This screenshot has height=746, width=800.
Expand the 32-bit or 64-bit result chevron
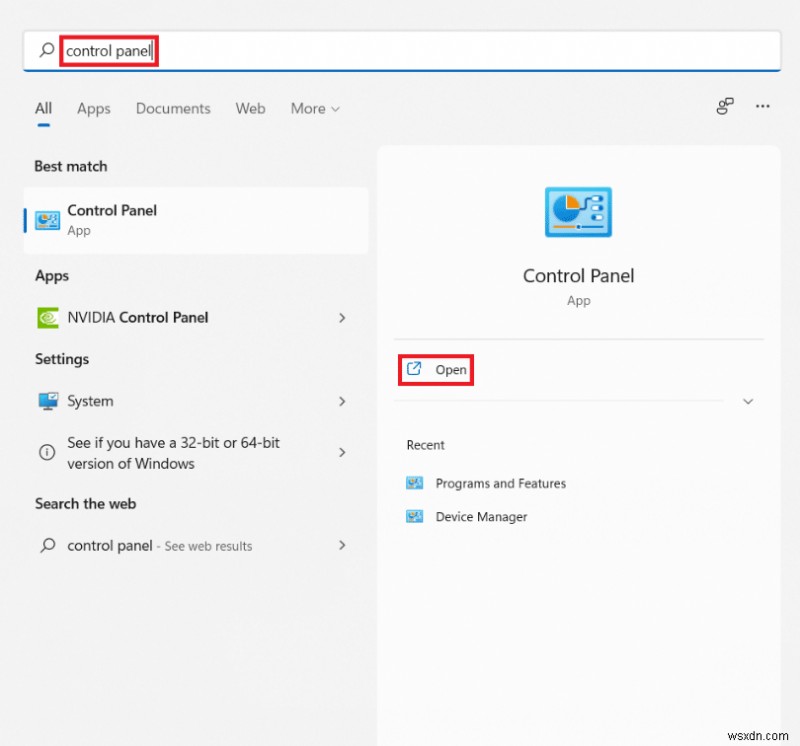tap(342, 452)
